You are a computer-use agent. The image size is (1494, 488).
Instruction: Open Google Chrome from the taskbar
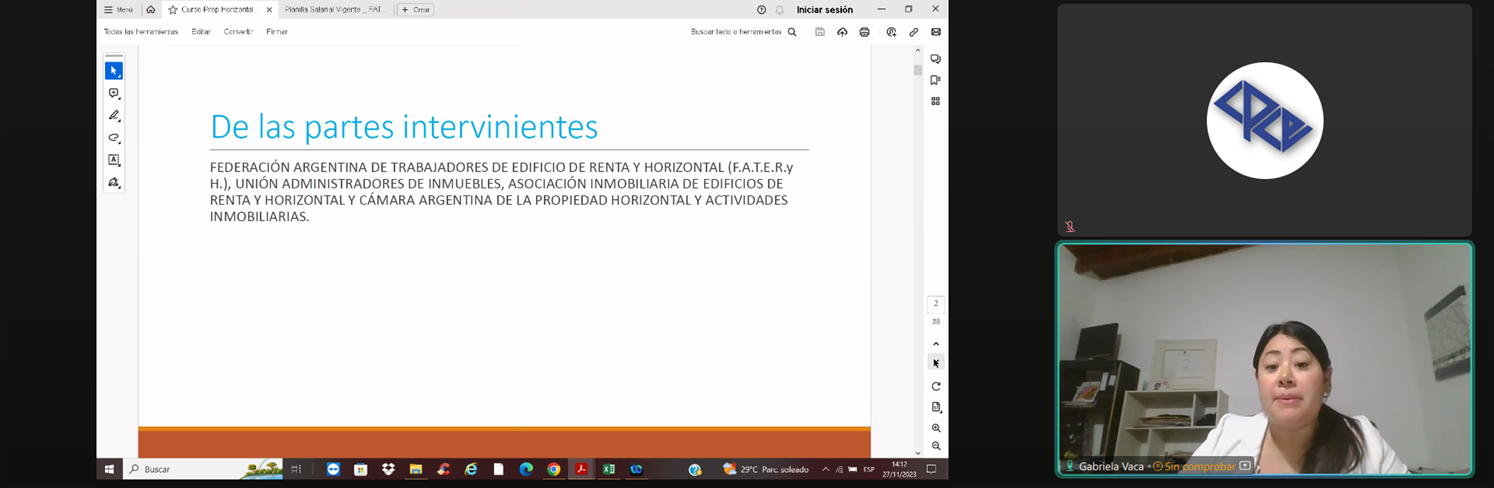[x=554, y=469]
